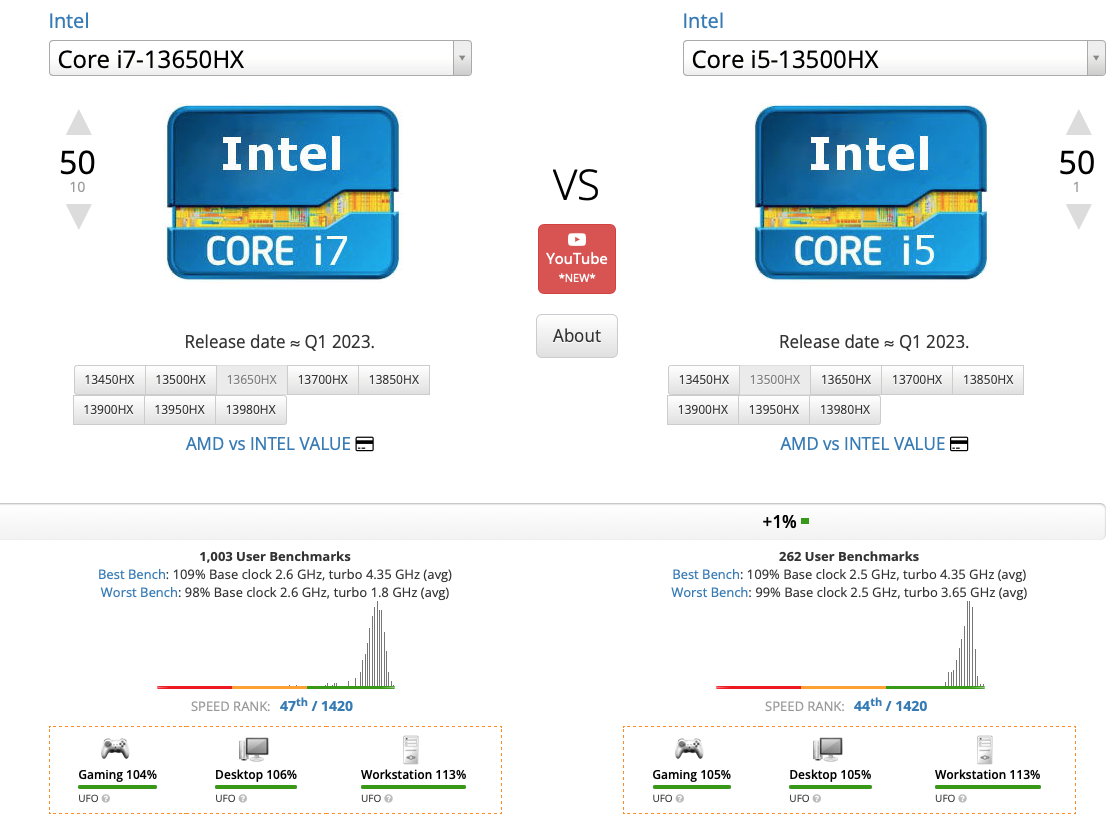Image resolution: width=1114 pixels, height=823 pixels.
Task: Upvote the Core i5-13500HX processor
Action: coord(1078,123)
